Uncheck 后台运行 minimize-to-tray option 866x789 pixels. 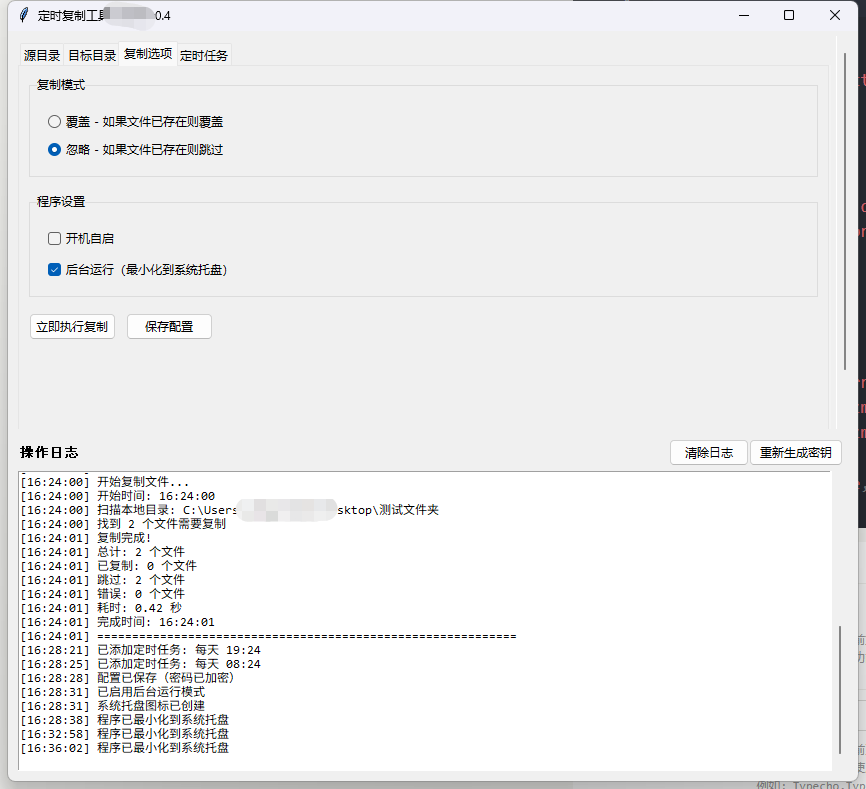[x=55, y=270]
